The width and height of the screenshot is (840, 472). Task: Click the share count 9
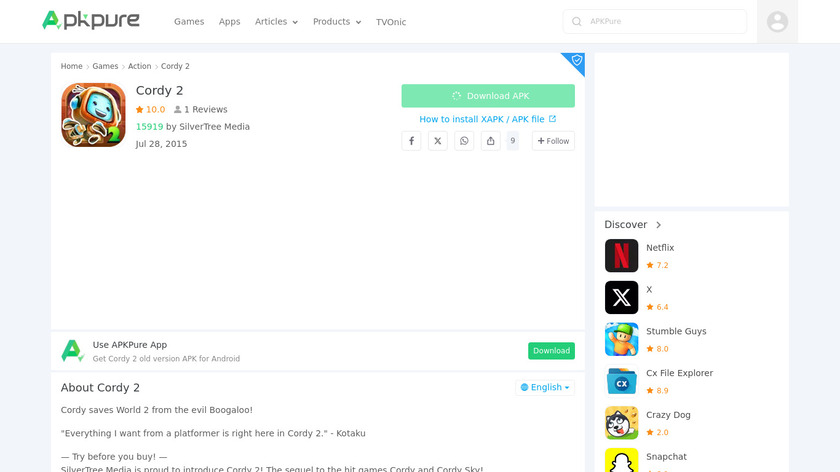(513, 141)
